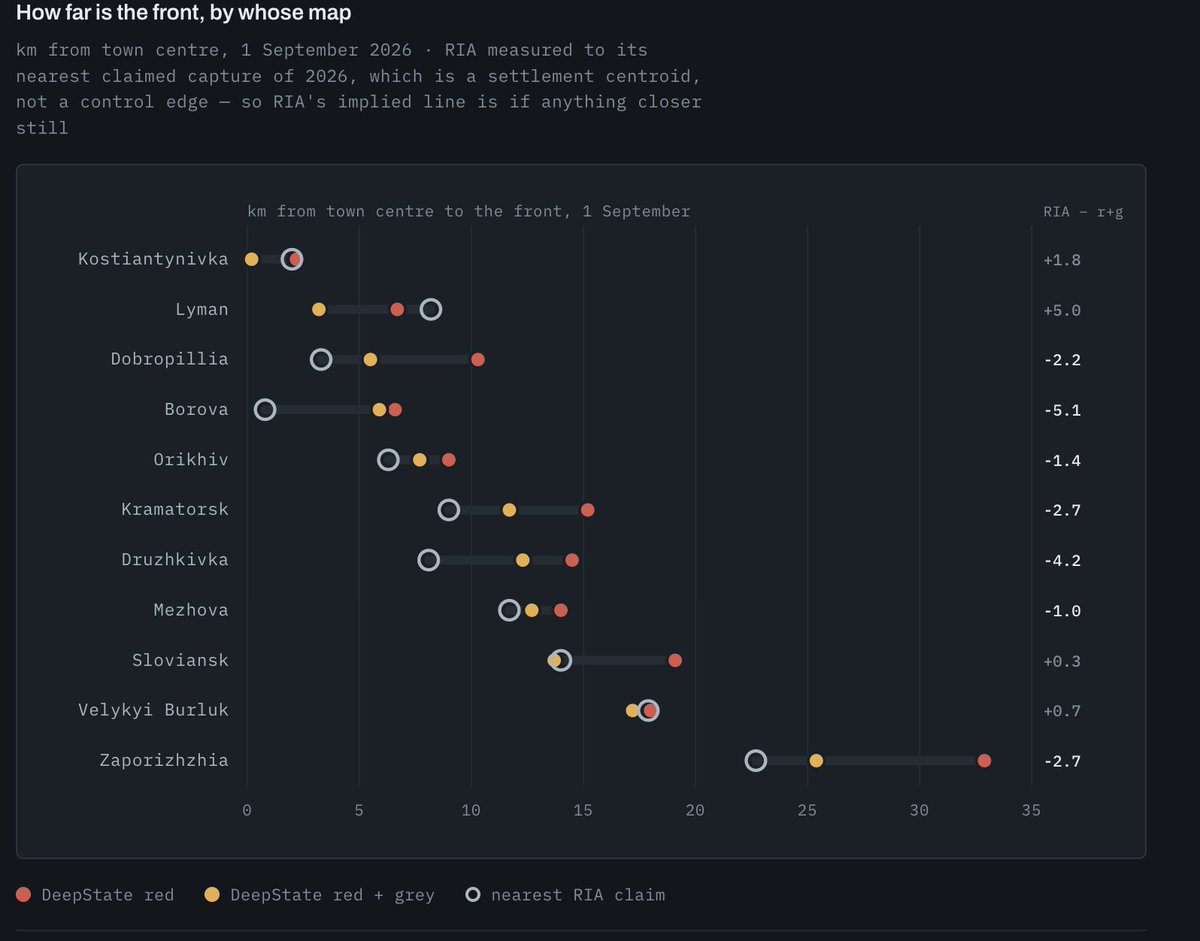
Task: Select the RIA ring marker in Druzhkivka row
Action: pyautogui.click(x=428, y=560)
